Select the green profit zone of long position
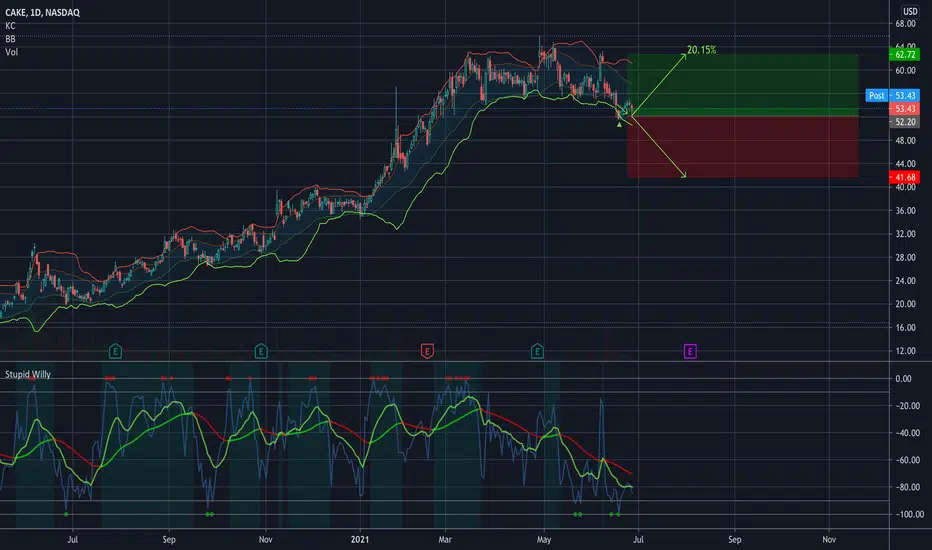The height and width of the screenshot is (550, 932). [742, 85]
